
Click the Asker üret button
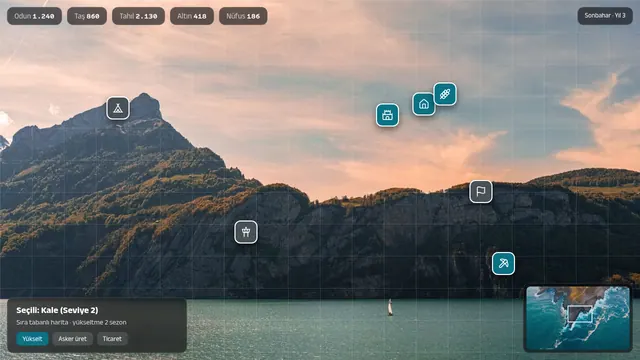point(72,339)
